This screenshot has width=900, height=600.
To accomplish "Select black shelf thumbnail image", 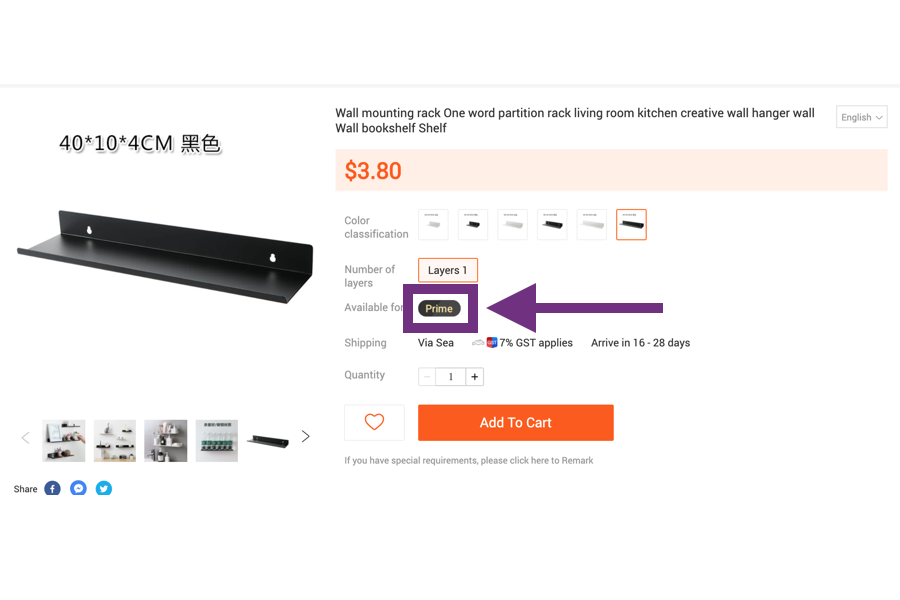I will [268, 441].
